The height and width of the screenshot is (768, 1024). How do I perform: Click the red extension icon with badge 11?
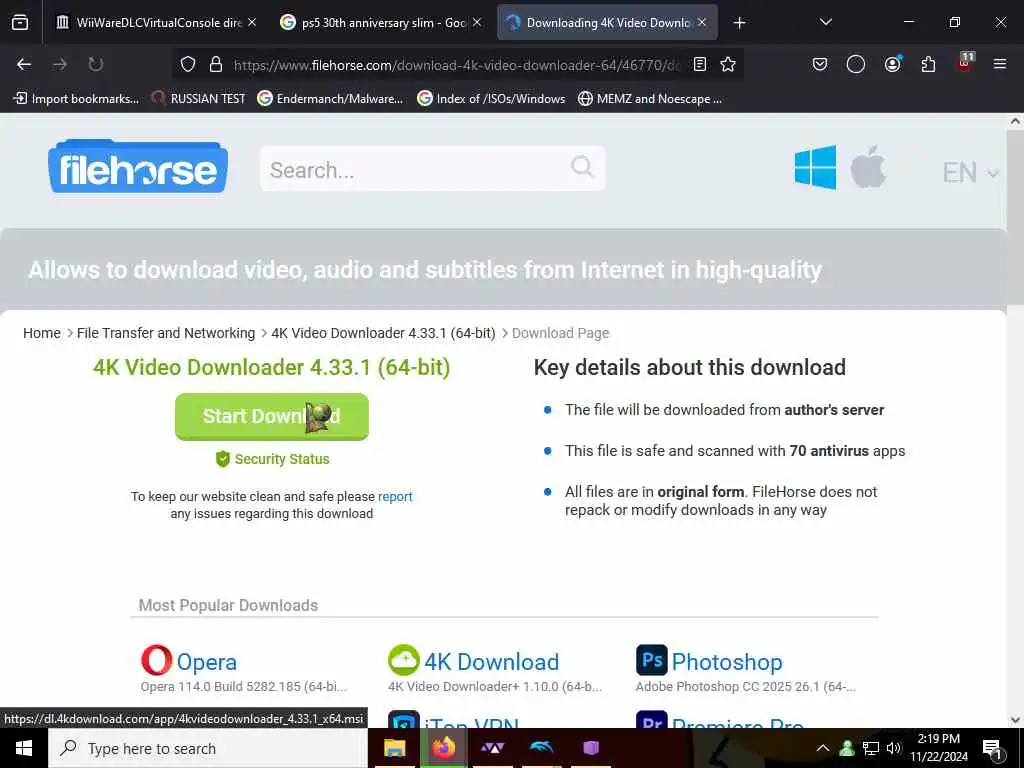pos(965,63)
